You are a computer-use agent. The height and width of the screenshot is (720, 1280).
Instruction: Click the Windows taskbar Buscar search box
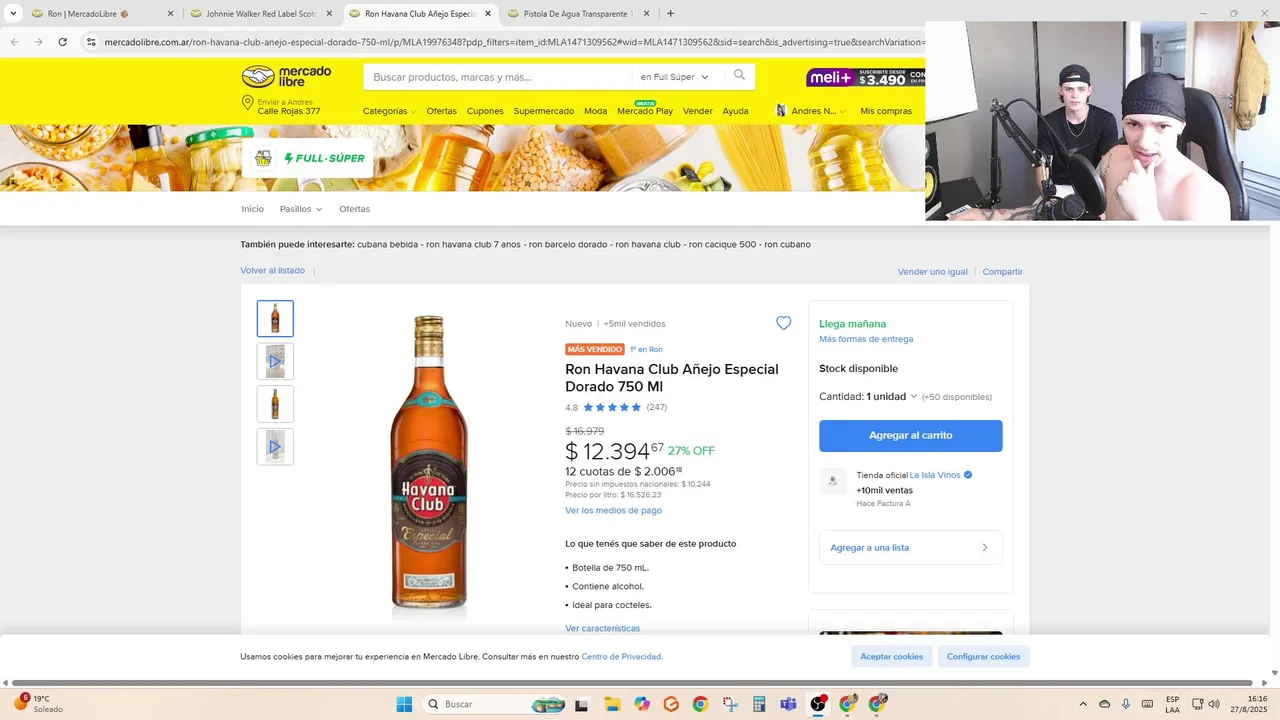coord(496,704)
